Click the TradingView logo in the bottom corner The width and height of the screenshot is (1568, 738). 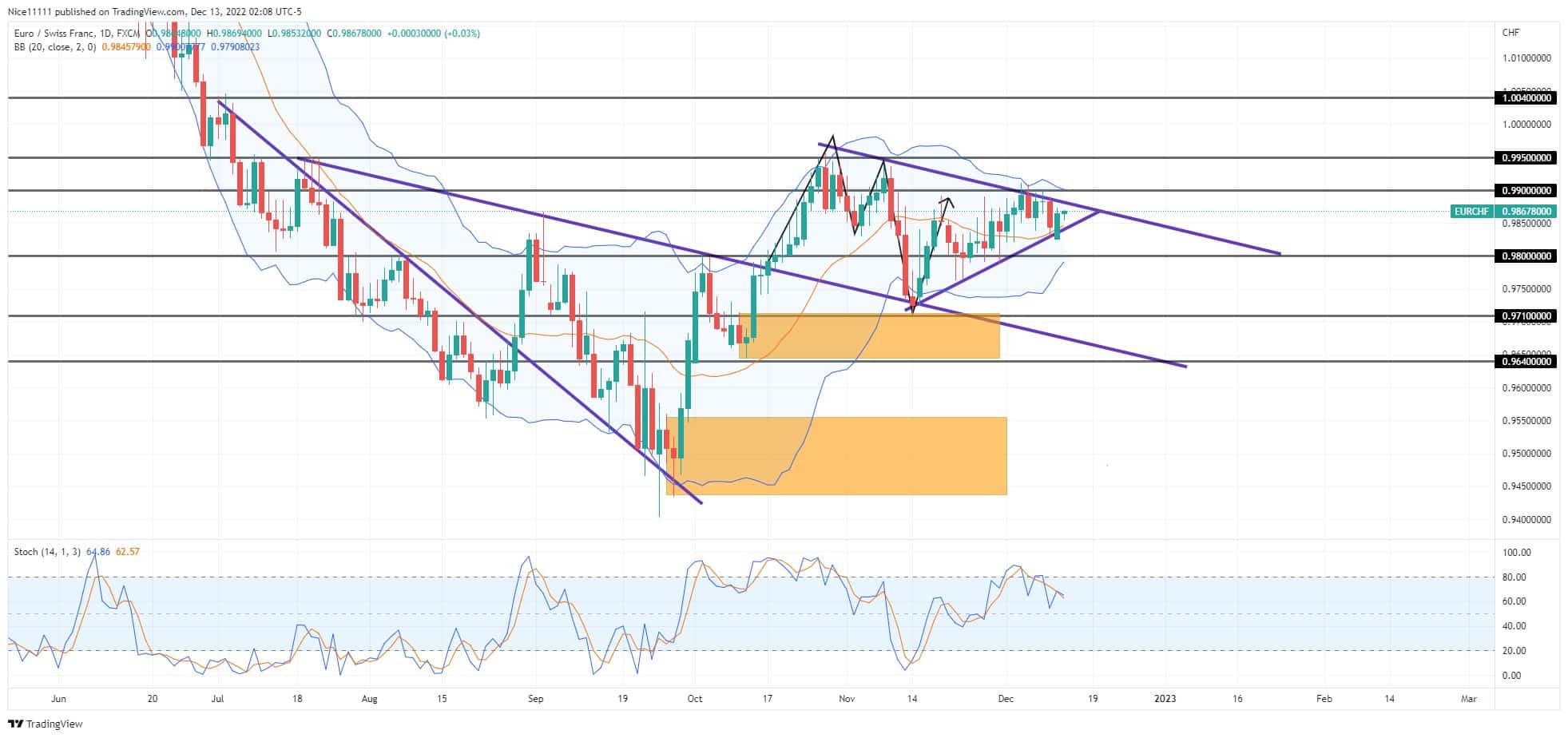pyautogui.click(x=46, y=724)
